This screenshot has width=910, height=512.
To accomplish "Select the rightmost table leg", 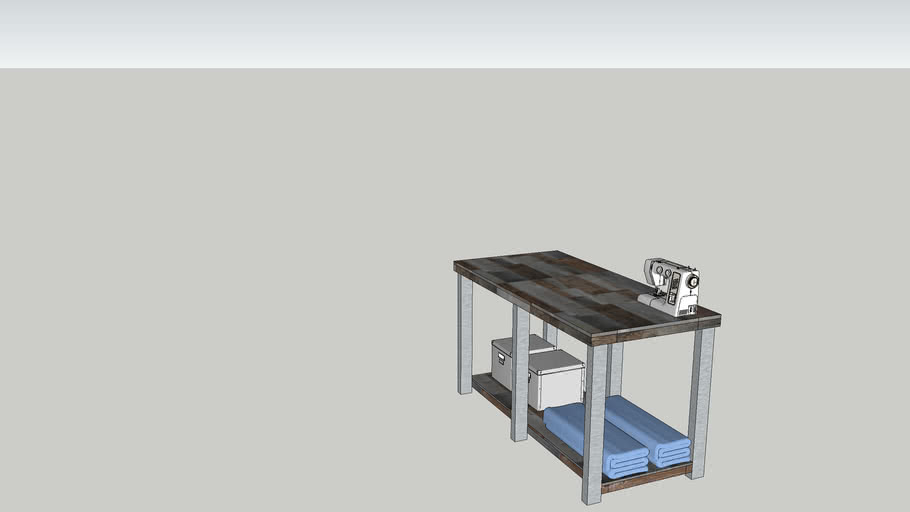I will 702,400.
